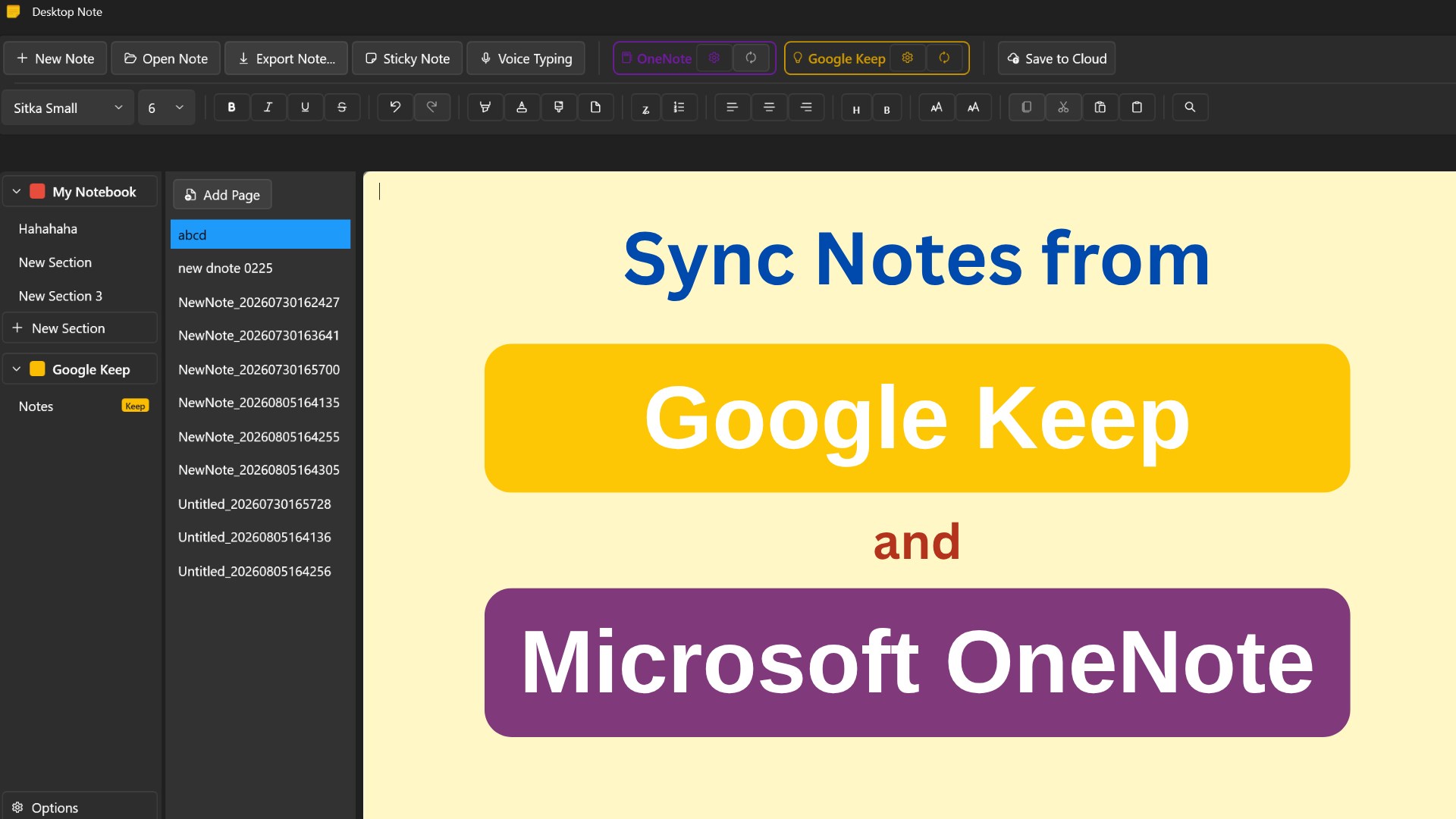Toggle strikethrough formatting

[342, 108]
